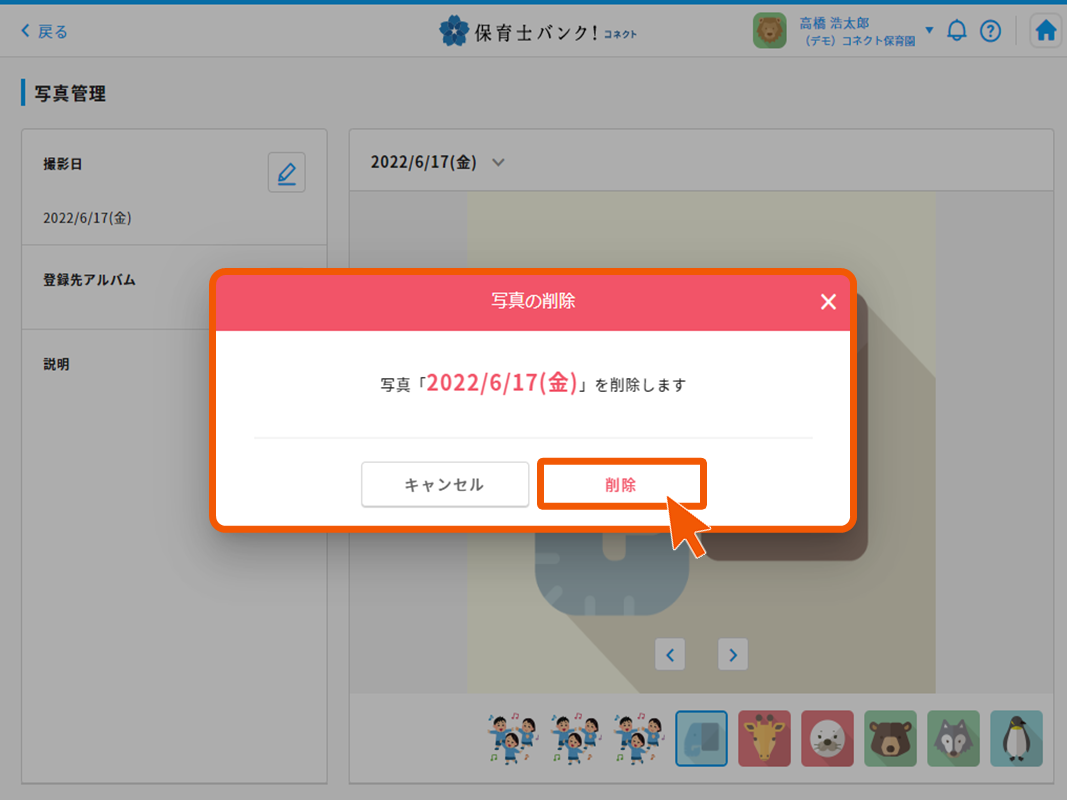The width and height of the screenshot is (1067, 800).
Task: Select the bear photo thumbnail
Action: 890,738
